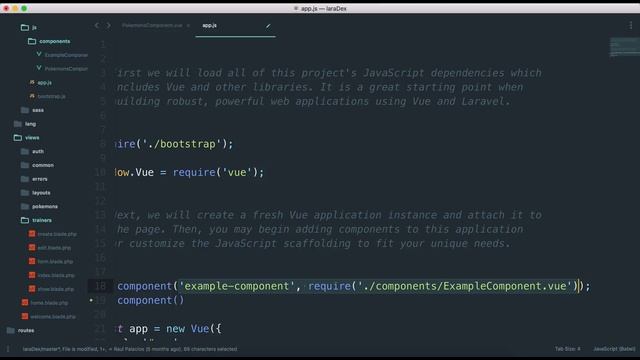Viewport: 640px width, 360px height.
Task: Collapse the views folder
Action: click(18, 138)
